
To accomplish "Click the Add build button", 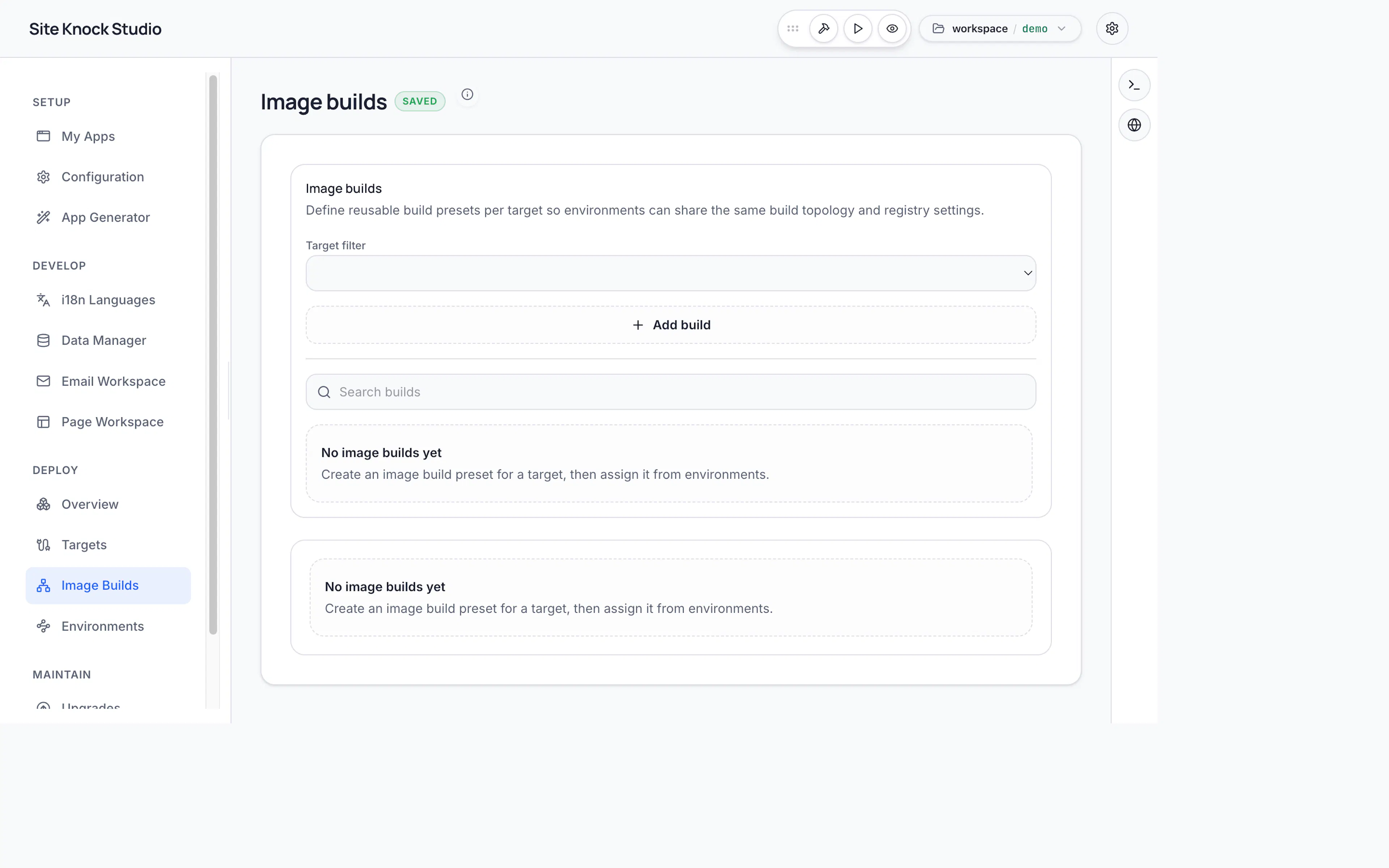I will (x=670, y=325).
